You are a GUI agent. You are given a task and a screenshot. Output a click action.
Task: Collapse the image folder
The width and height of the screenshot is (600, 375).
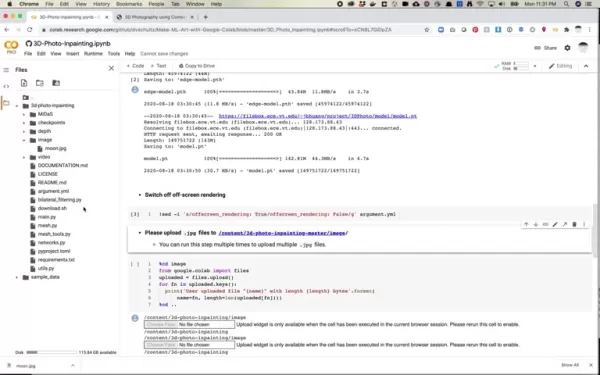[x=24, y=140]
